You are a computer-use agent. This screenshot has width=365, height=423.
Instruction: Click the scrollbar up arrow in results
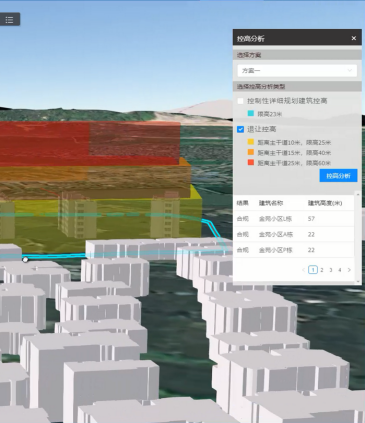(358, 194)
